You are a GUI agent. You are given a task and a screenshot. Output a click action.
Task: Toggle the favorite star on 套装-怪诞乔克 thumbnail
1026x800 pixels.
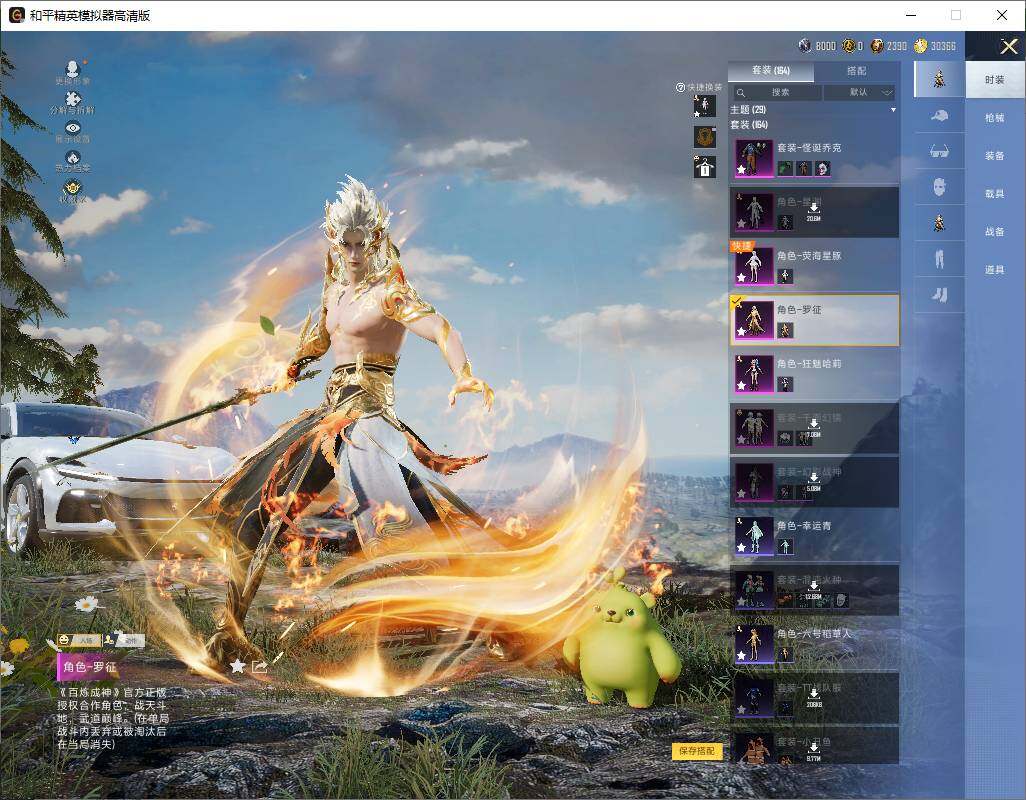click(x=741, y=169)
